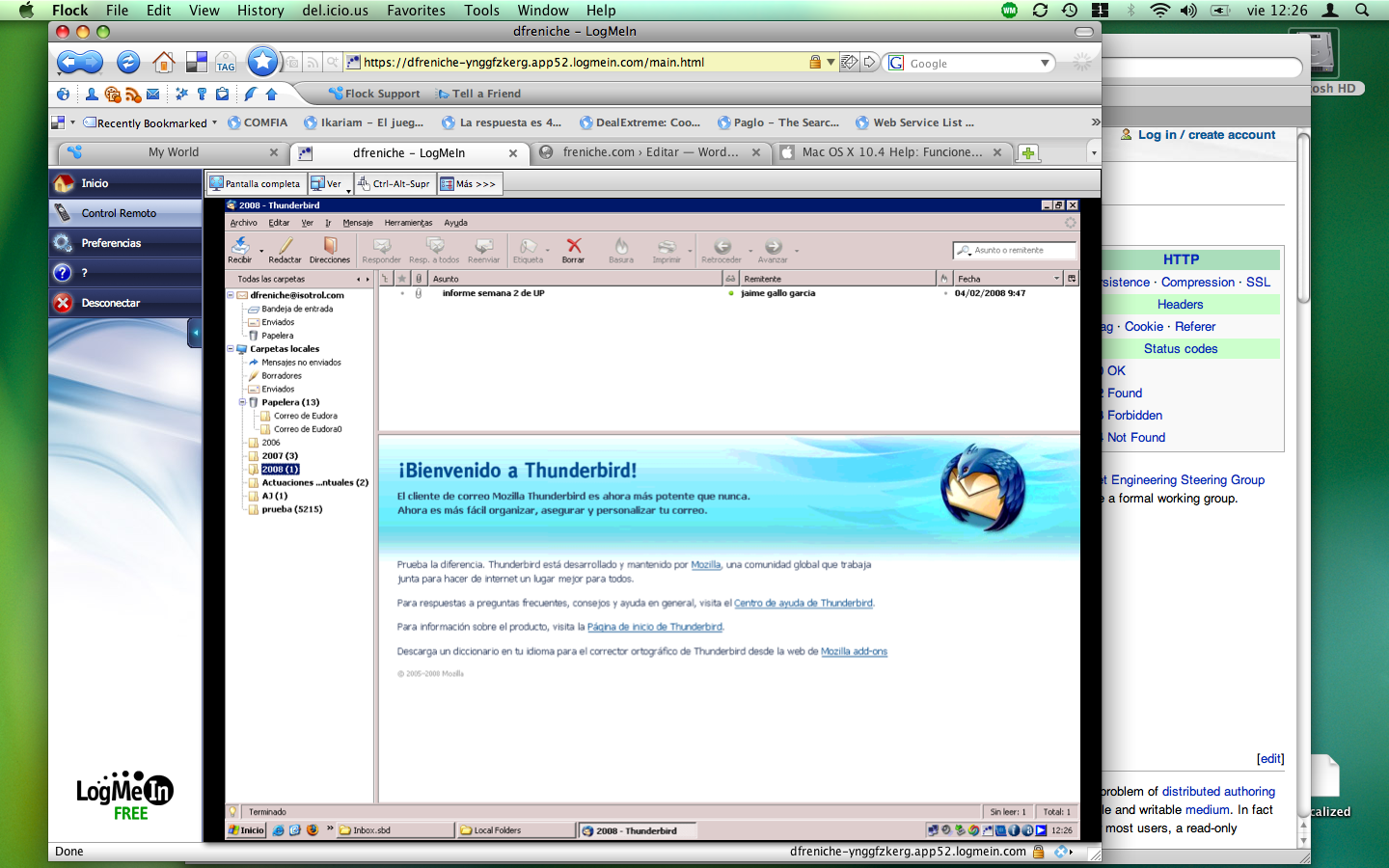This screenshot has width=1389, height=868.
Task: Open the Direcciones address book
Action: [330, 249]
